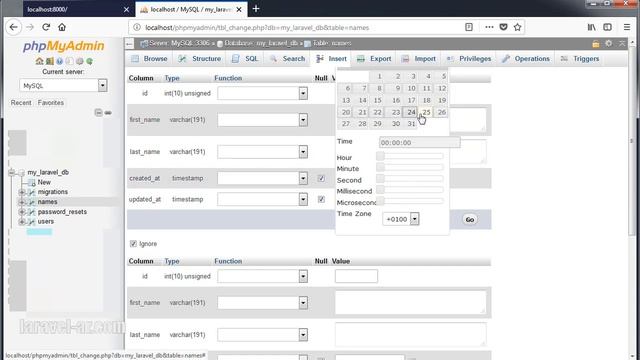The width and height of the screenshot is (640, 360).
Task: Click the Time field showing 00:00:00
Action: pyautogui.click(x=419, y=142)
